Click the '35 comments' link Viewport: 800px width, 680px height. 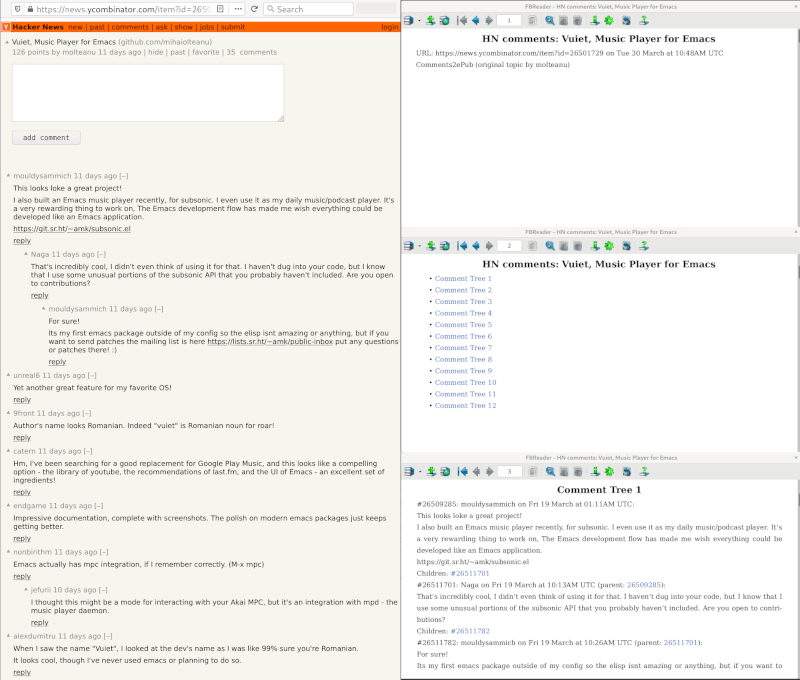252,52
